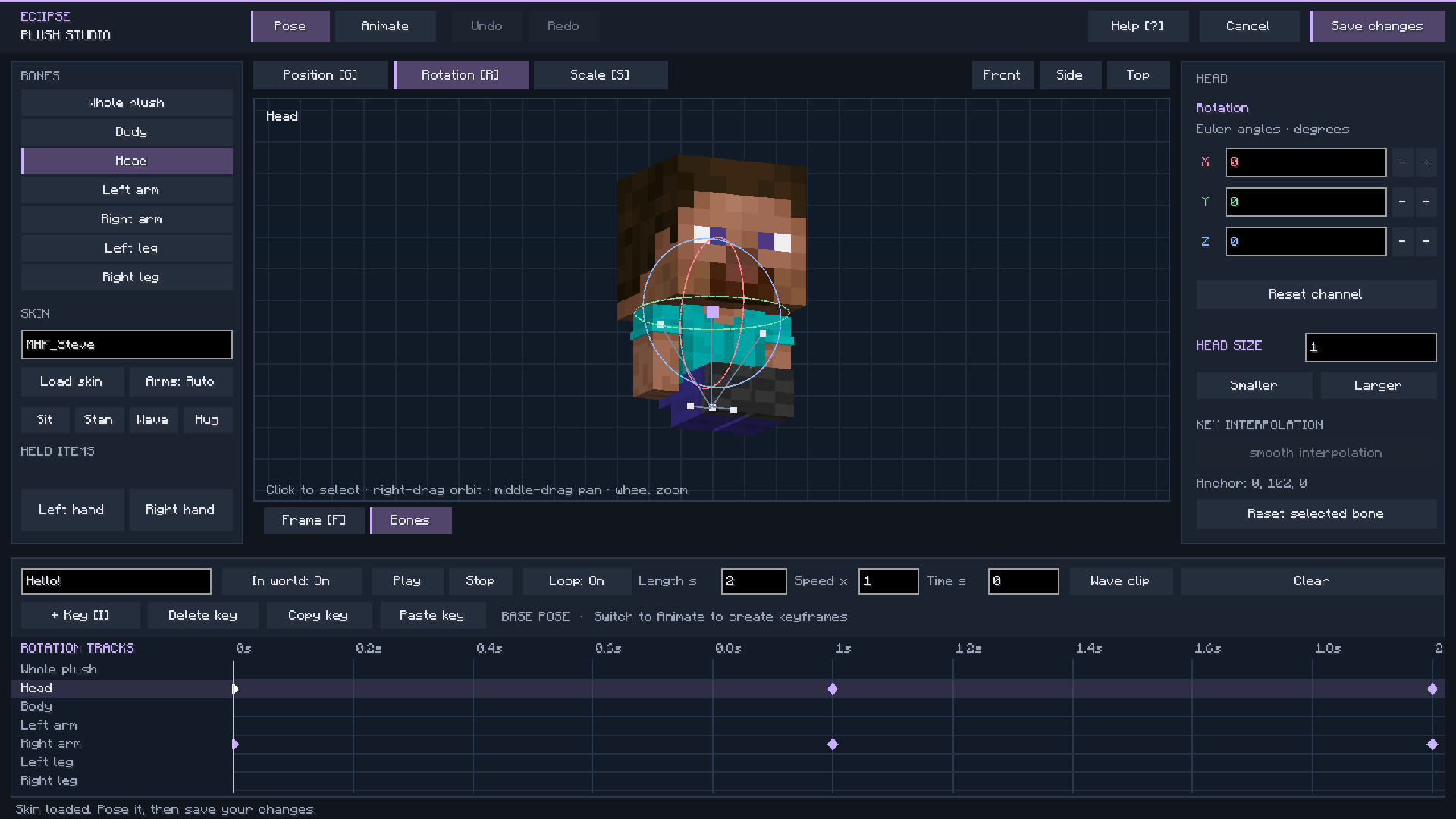Image resolution: width=1456 pixels, height=819 pixels.
Task: Switch viewport to Front view
Action: point(1003,75)
